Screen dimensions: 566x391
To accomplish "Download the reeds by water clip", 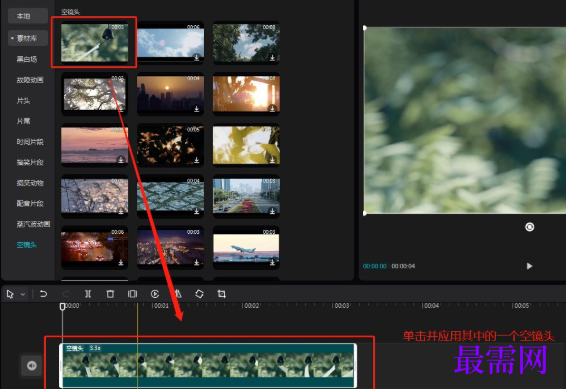I will pos(121,211).
